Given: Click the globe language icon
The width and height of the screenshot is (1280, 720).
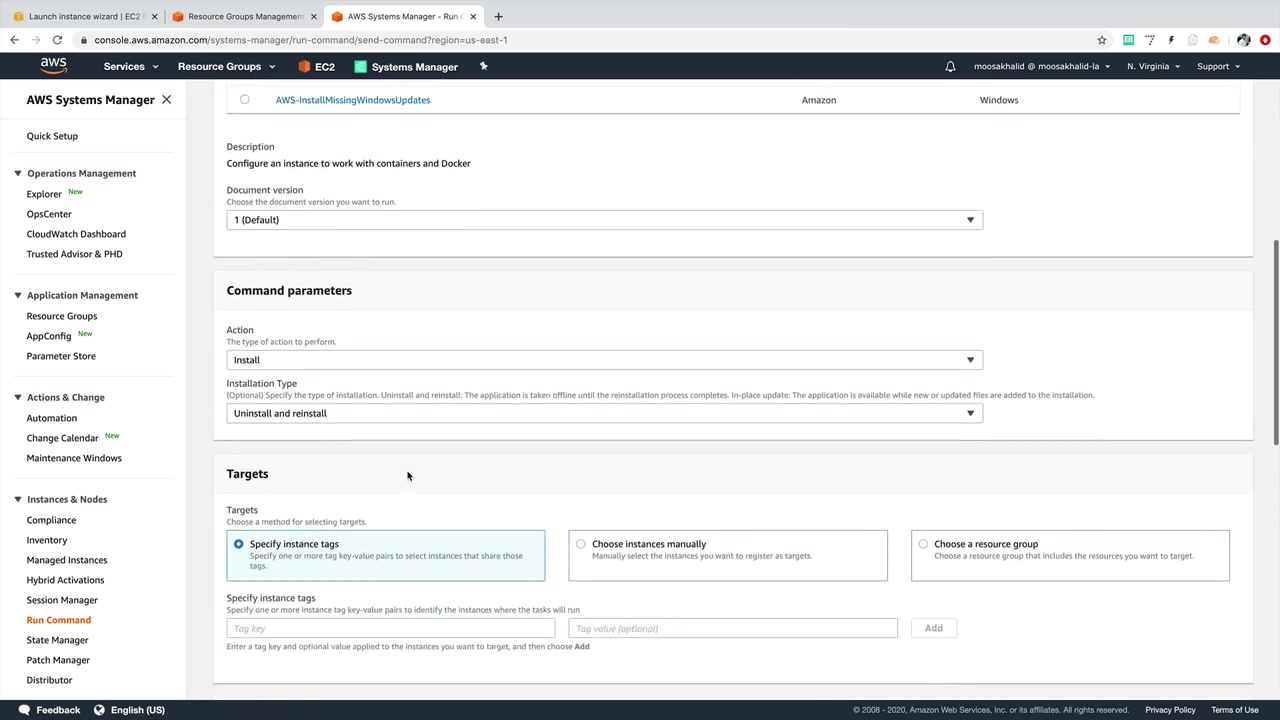Looking at the screenshot, I should tap(99, 710).
